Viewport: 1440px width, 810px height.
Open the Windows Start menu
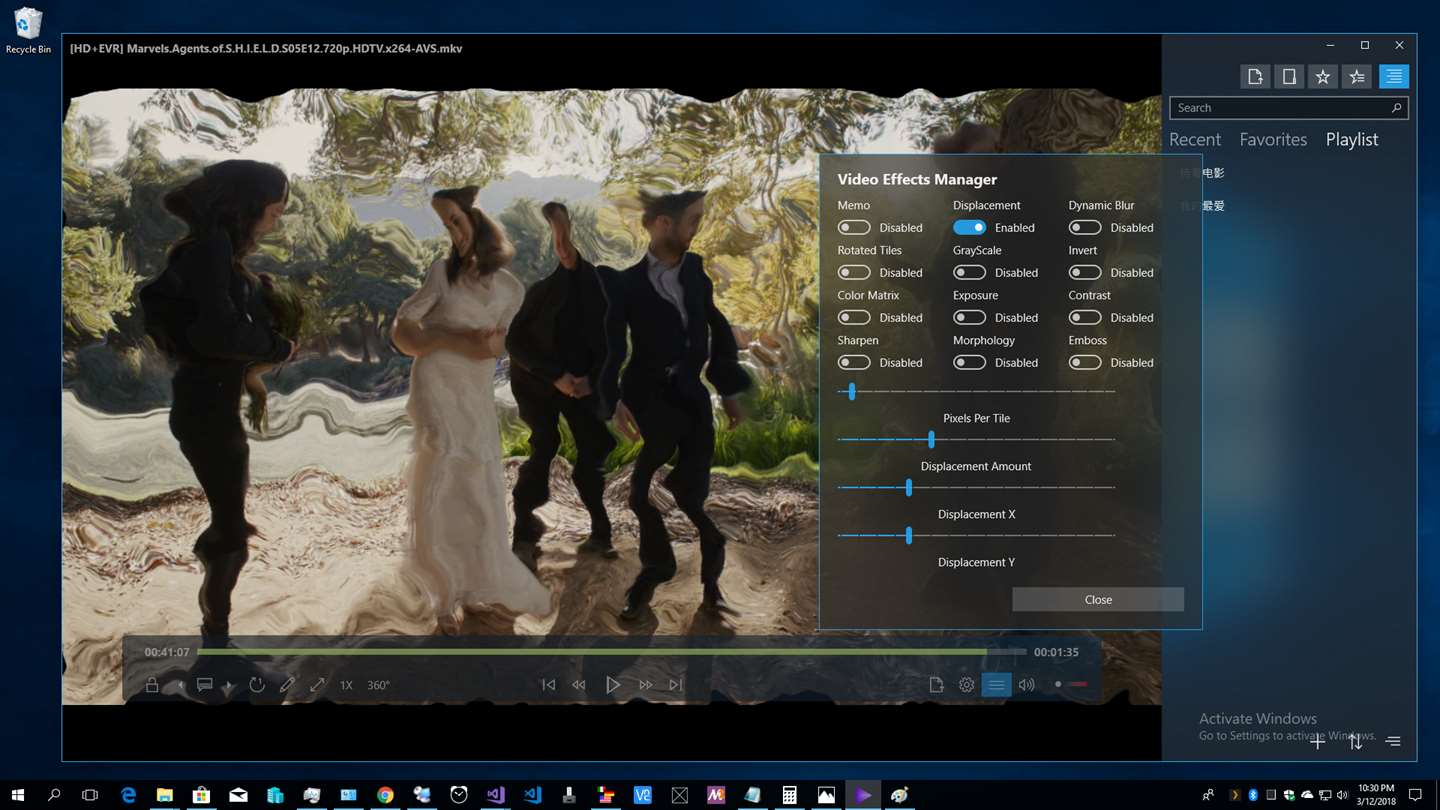[x=18, y=795]
